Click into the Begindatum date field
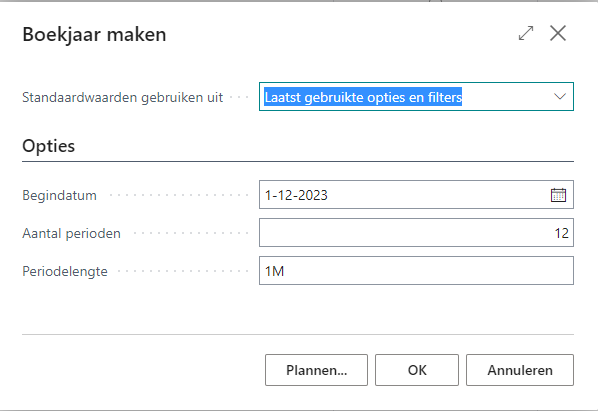The image size is (598, 411). coord(416,195)
